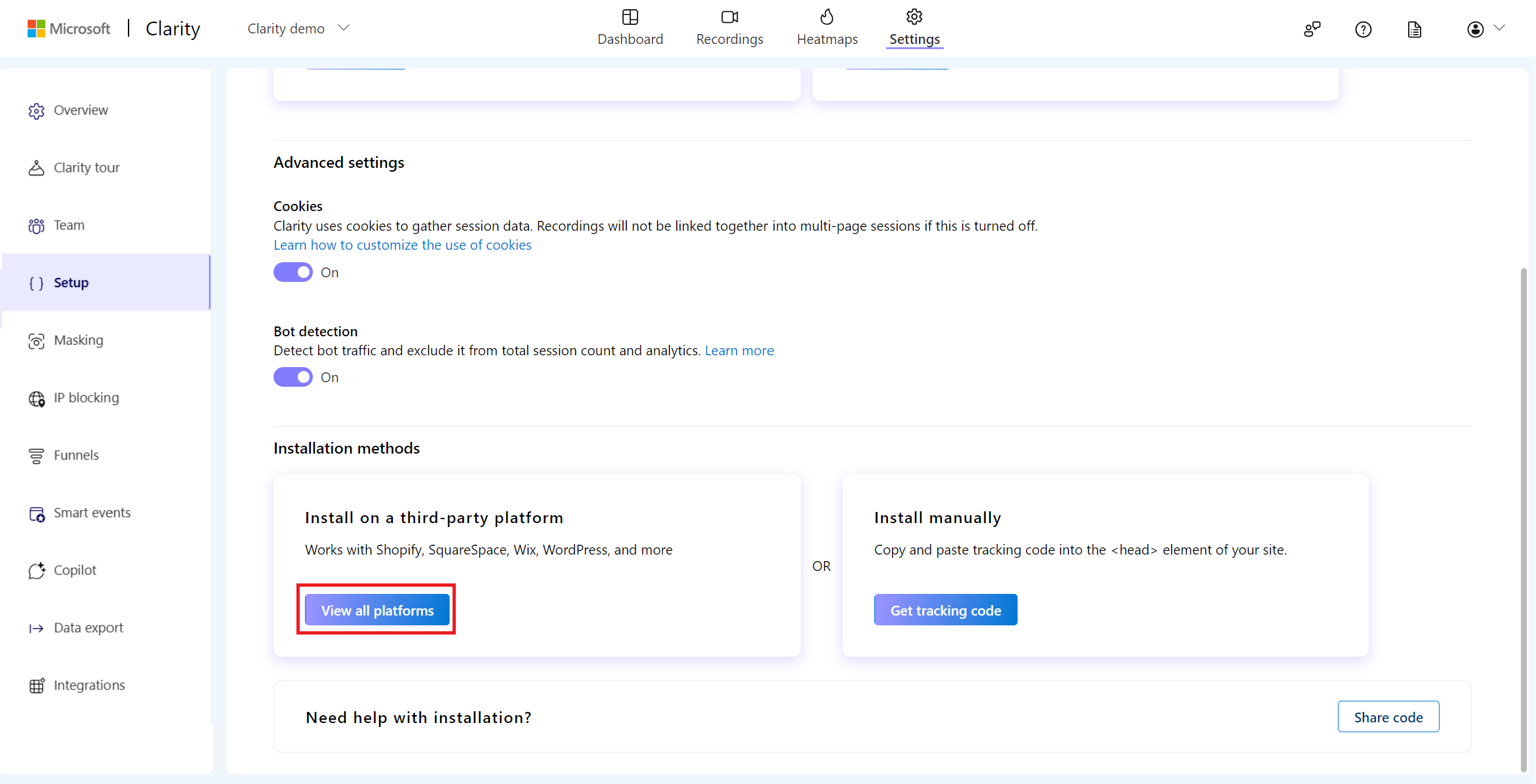Click the Copilot sidebar icon

click(x=37, y=570)
